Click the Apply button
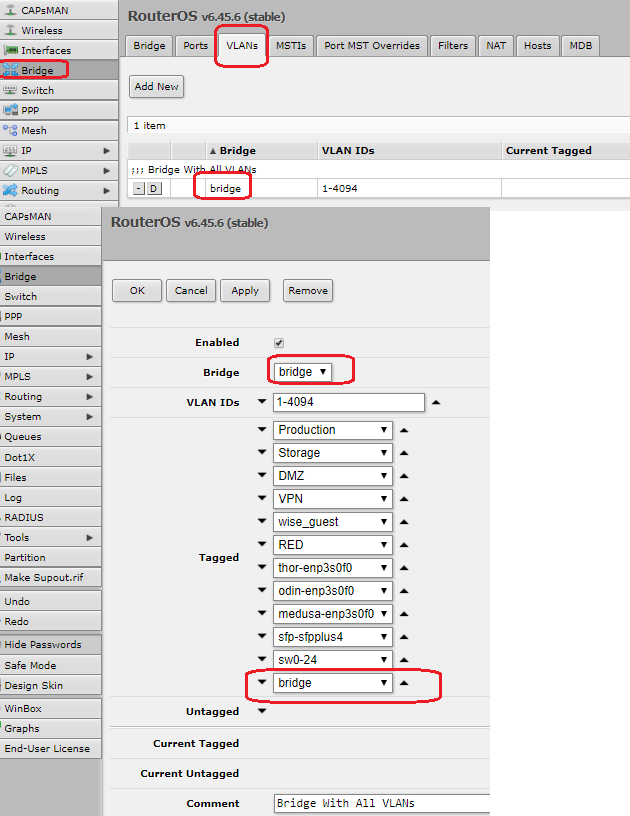 (x=245, y=290)
